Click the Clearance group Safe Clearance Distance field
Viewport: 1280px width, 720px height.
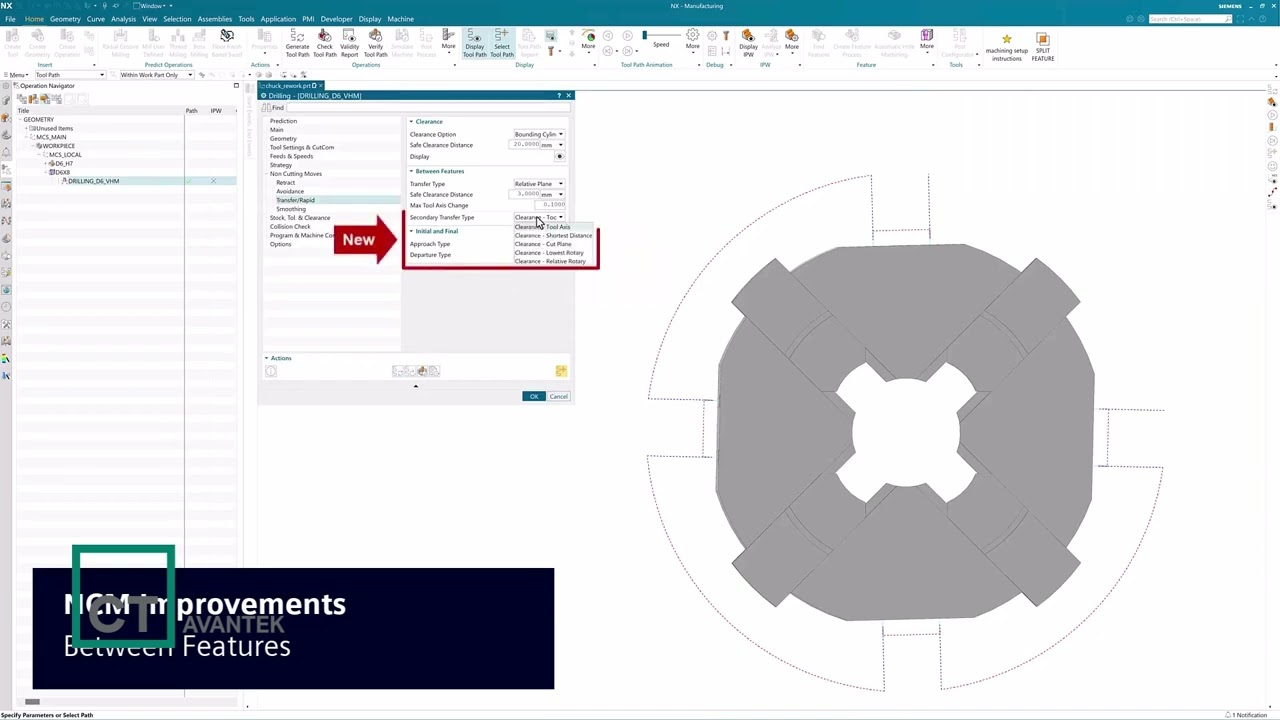point(525,145)
